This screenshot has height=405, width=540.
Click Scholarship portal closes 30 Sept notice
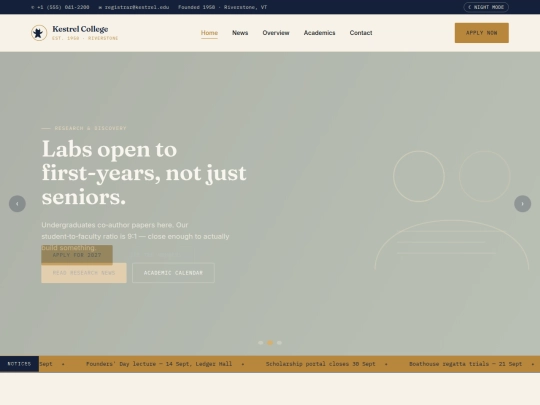(321, 364)
